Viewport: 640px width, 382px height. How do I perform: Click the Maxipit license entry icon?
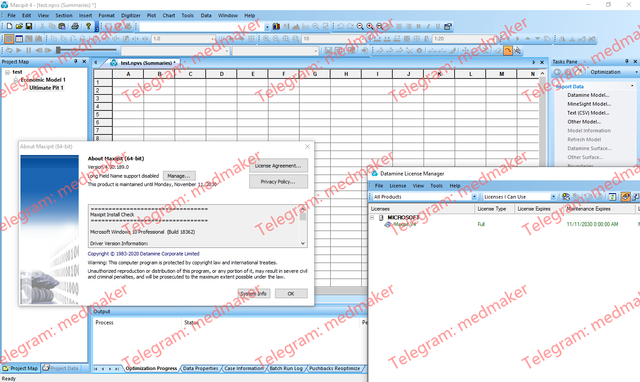click(x=388, y=224)
